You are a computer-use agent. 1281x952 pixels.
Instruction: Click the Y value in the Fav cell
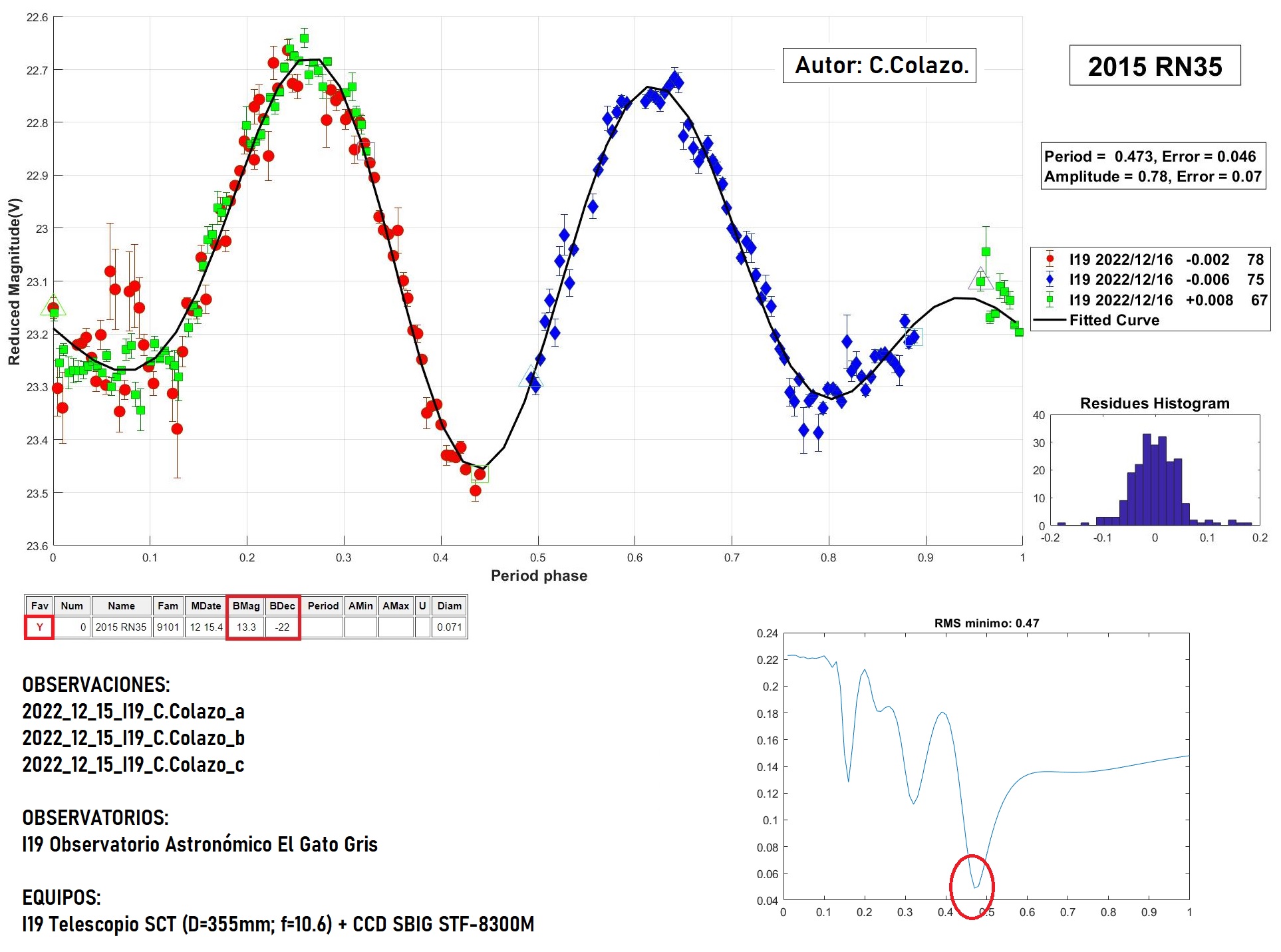[x=39, y=627]
